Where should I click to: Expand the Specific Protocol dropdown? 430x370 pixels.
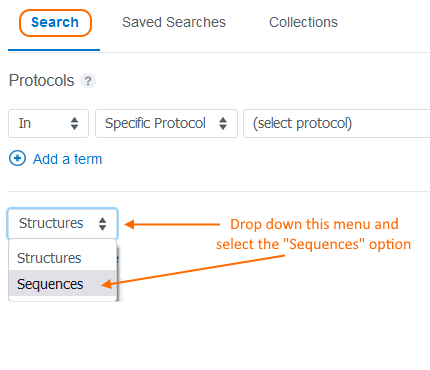pos(166,123)
